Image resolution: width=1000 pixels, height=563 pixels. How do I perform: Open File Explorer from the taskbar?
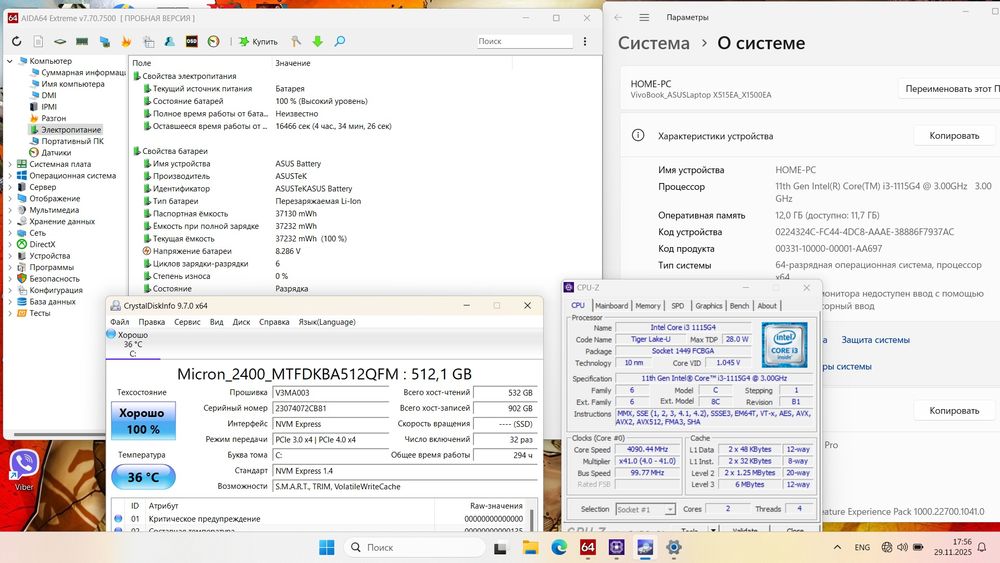pyautogui.click(x=531, y=547)
